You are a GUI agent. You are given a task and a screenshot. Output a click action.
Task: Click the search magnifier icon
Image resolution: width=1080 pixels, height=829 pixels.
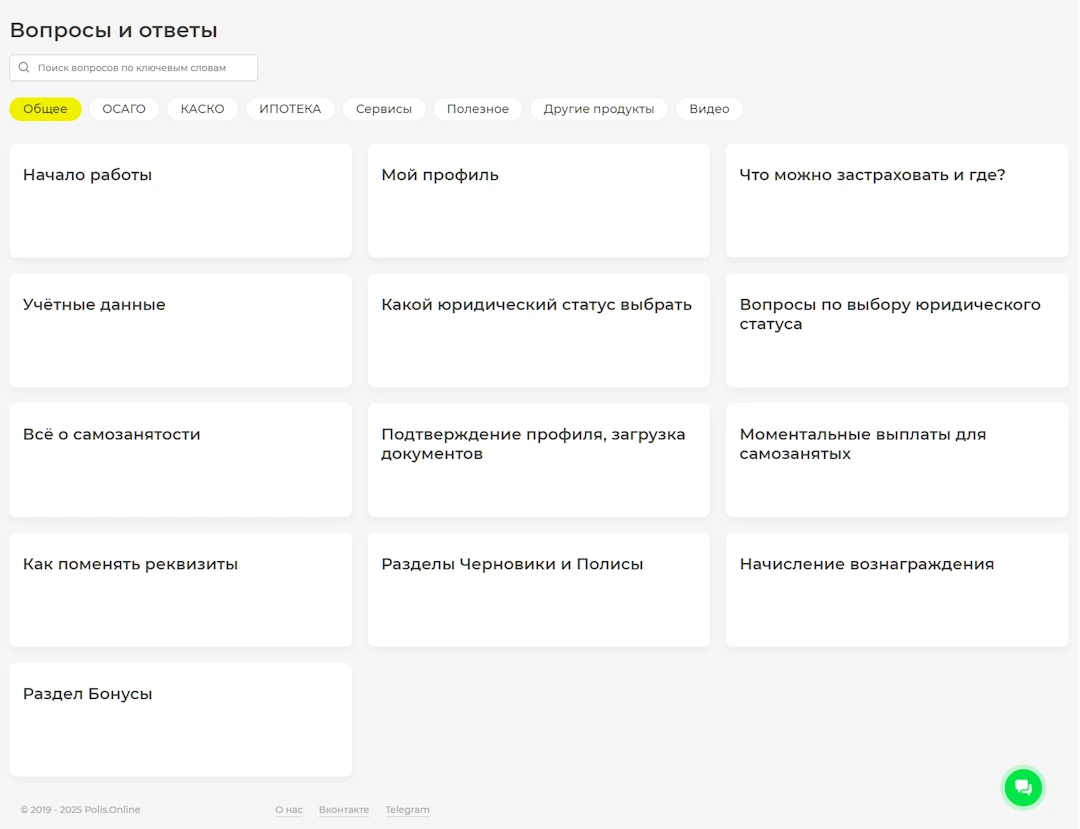(x=24, y=68)
